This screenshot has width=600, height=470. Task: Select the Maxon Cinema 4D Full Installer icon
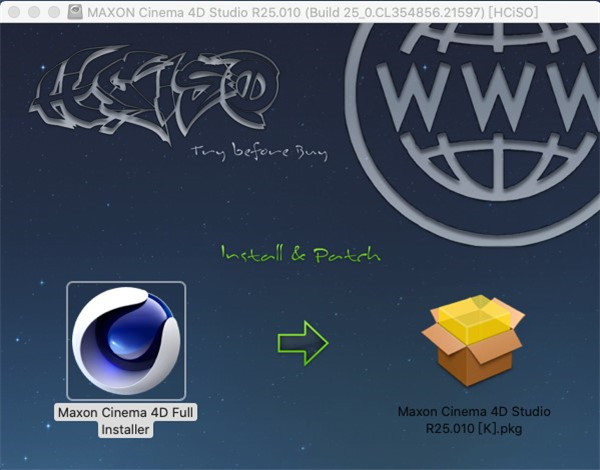(x=126, y=341)
